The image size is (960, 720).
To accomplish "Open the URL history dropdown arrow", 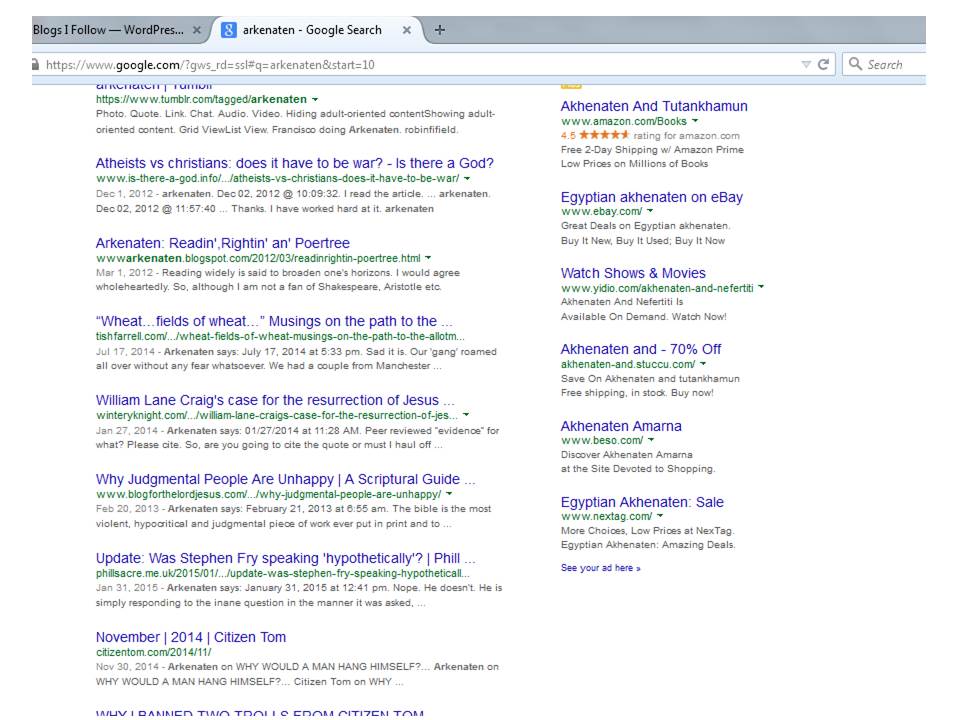I will click(x=806, y=64).
